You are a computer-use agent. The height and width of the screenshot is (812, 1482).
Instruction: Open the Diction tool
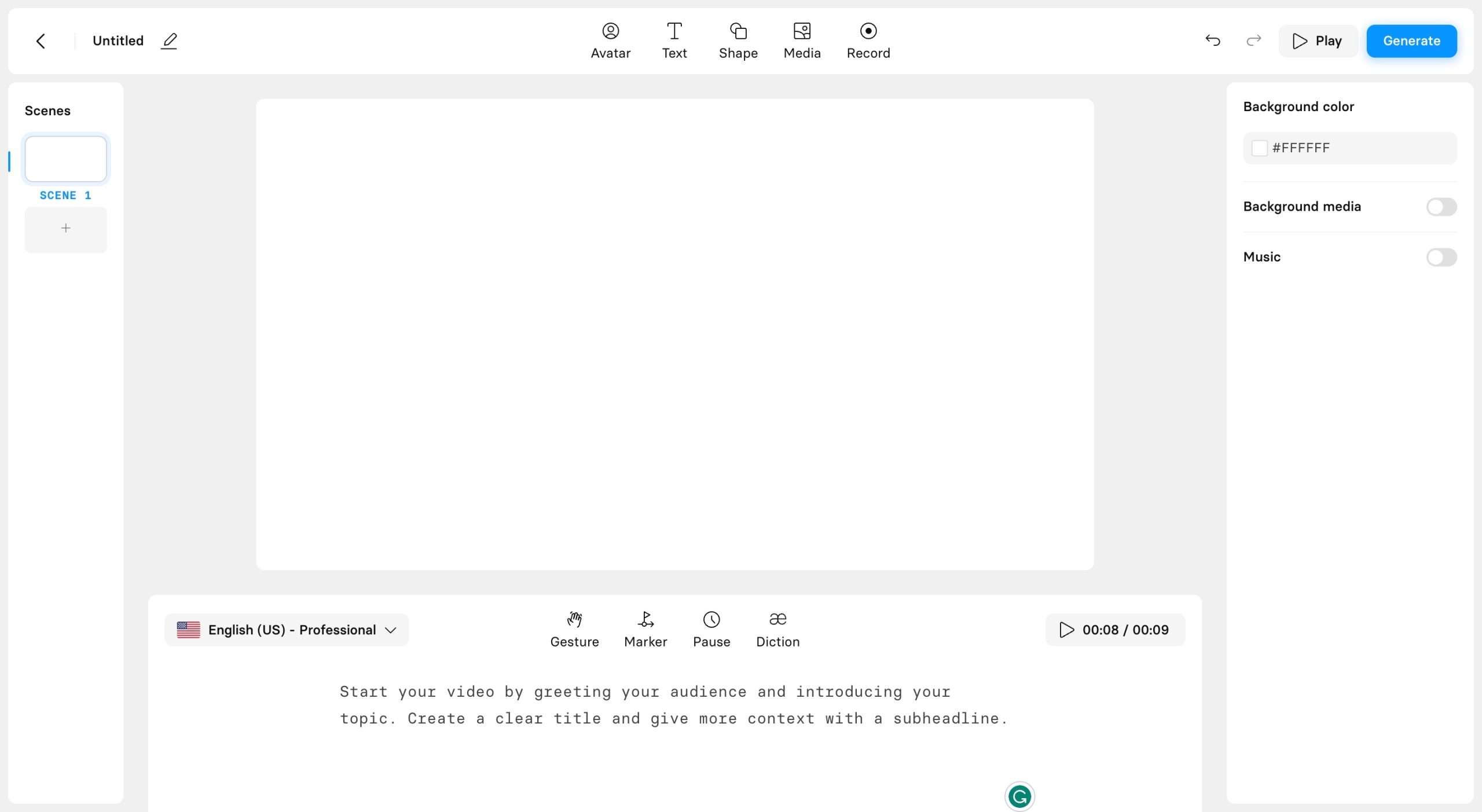(777, 629)
